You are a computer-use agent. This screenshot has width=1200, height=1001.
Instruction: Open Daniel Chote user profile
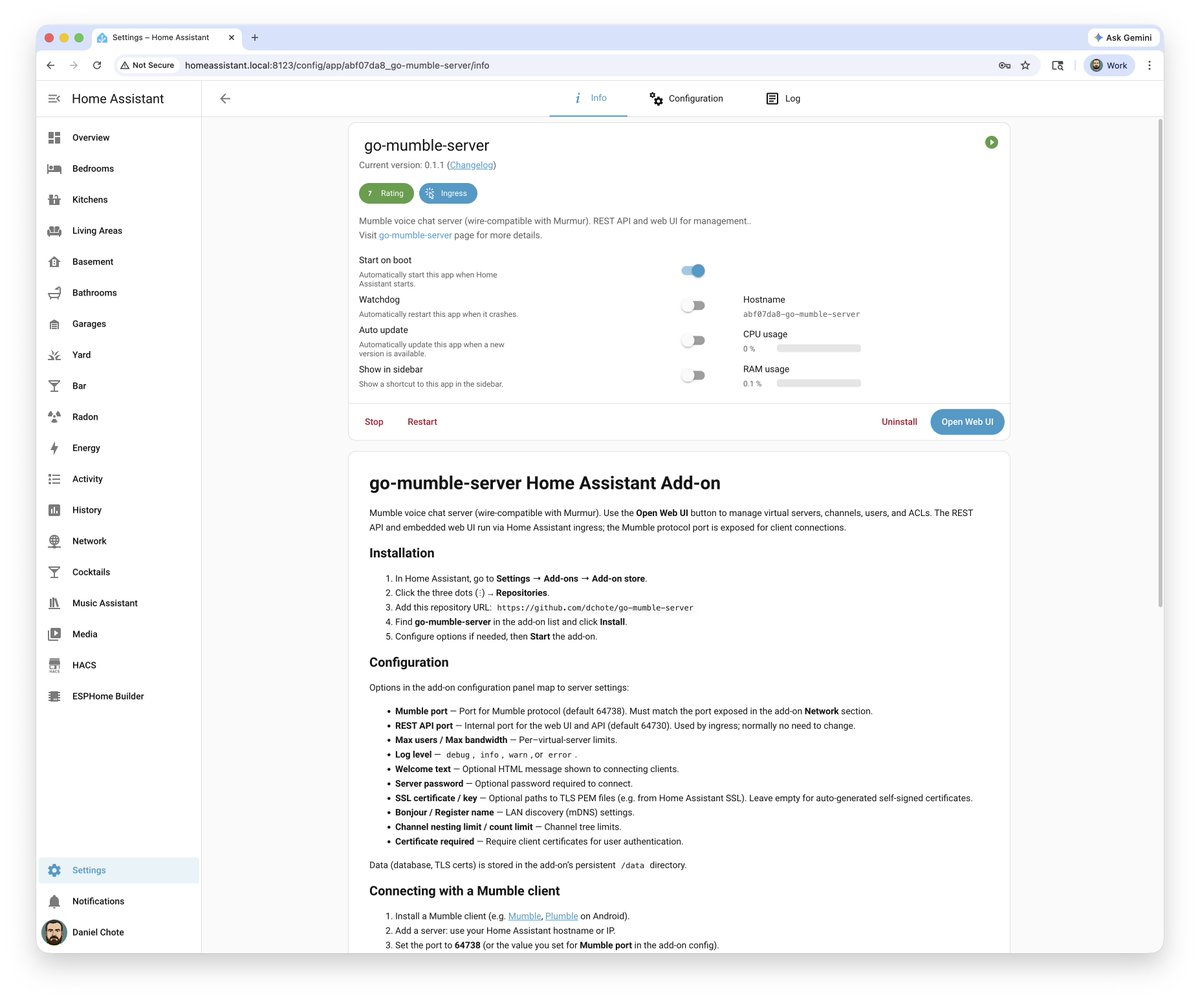click(x=119, y=932)
